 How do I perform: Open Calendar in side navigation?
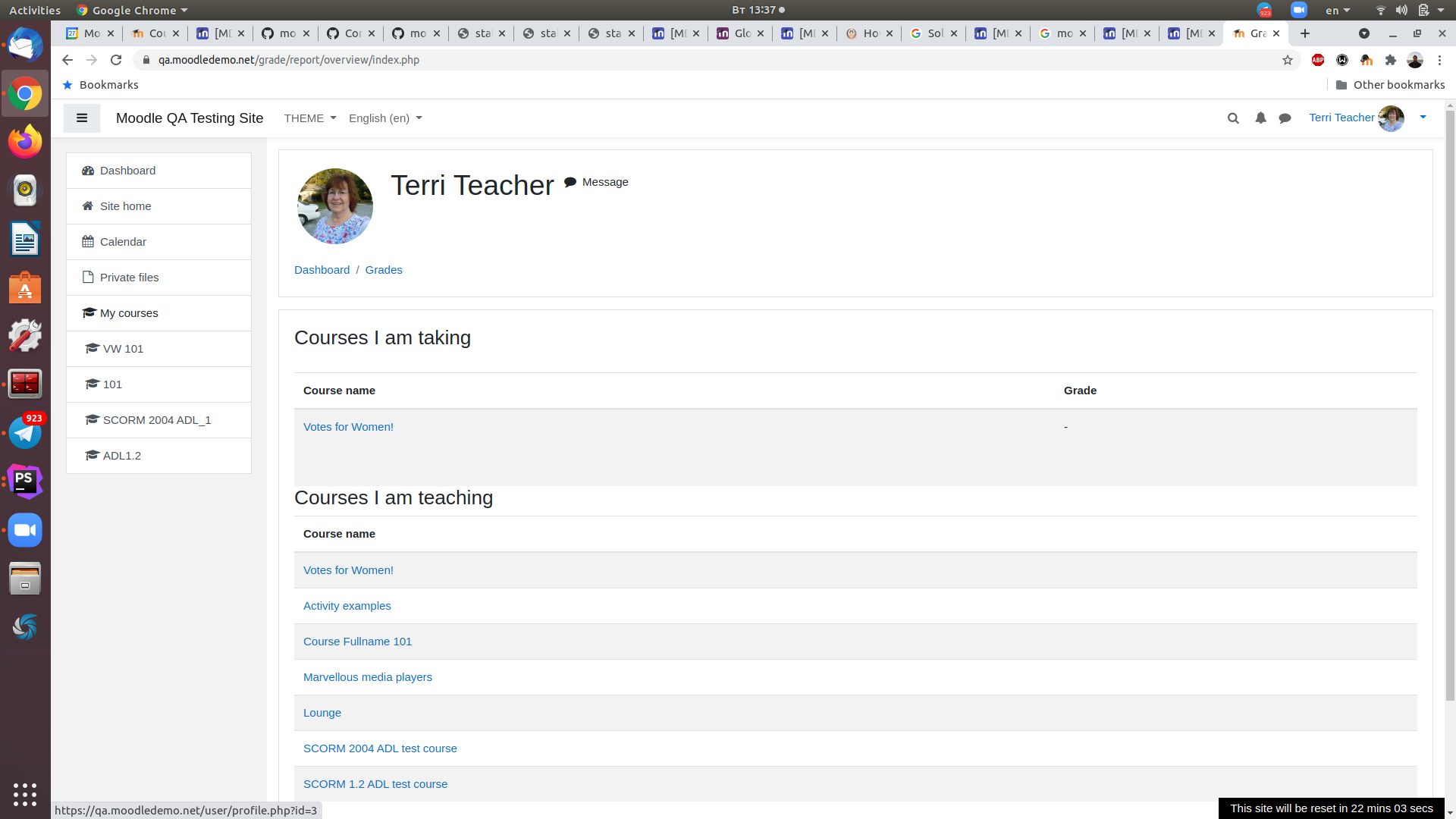pos(158,242)
